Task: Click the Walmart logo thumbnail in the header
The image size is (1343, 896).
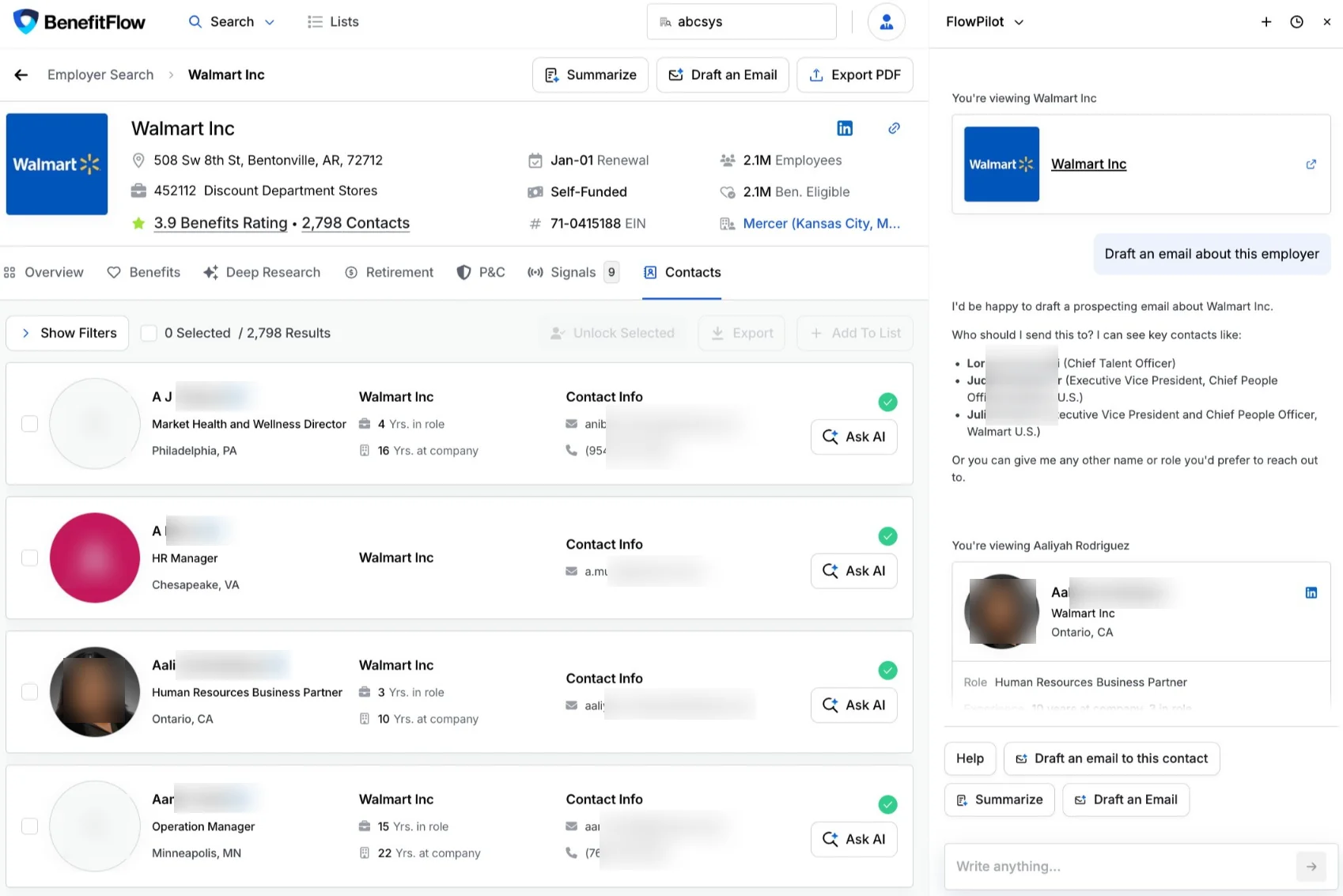Action: [57, 164]
